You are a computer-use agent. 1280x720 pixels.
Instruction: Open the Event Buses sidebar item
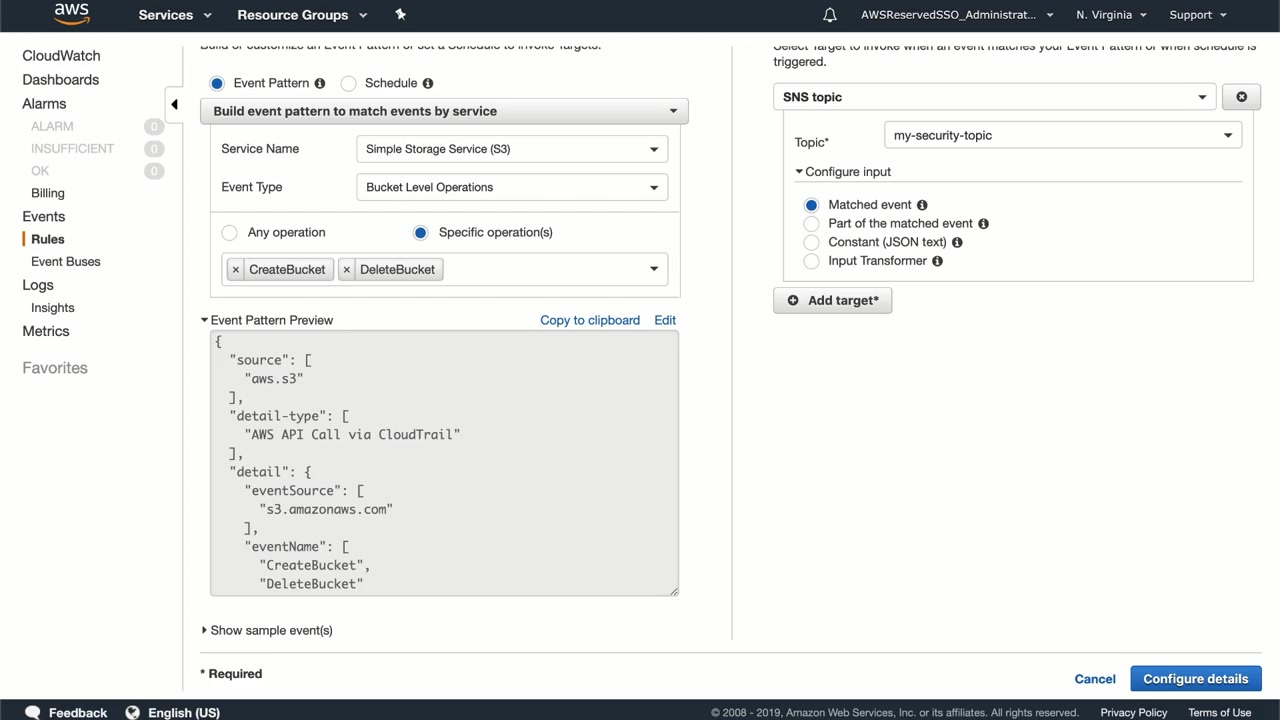coord(65,262)
